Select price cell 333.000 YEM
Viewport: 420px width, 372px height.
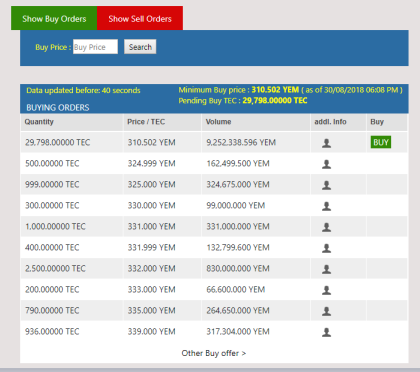click(162, 289)
